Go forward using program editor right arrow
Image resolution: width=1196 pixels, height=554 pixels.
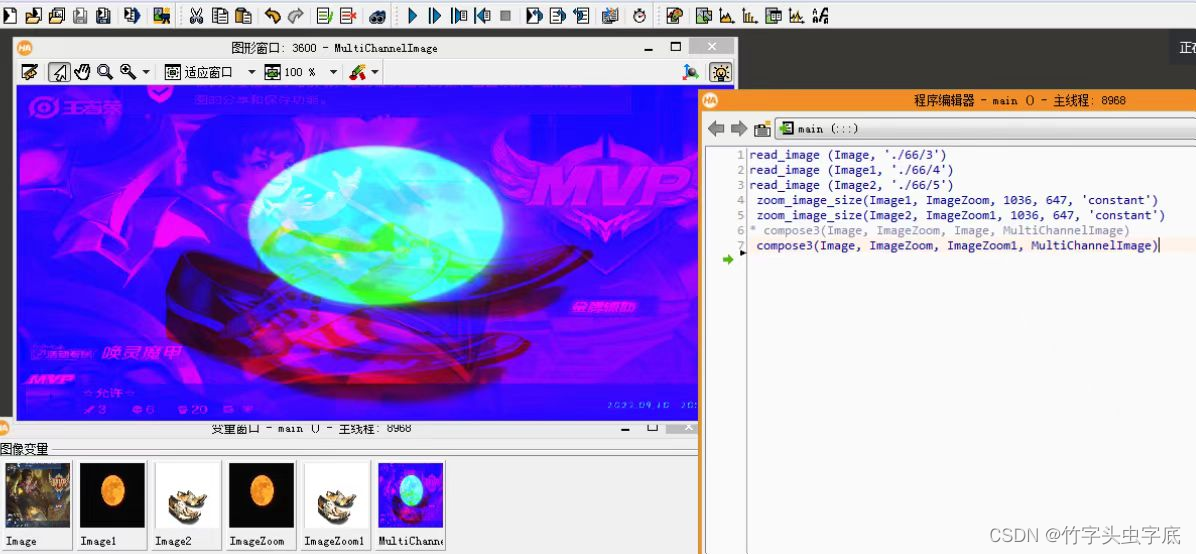(738, 129)
